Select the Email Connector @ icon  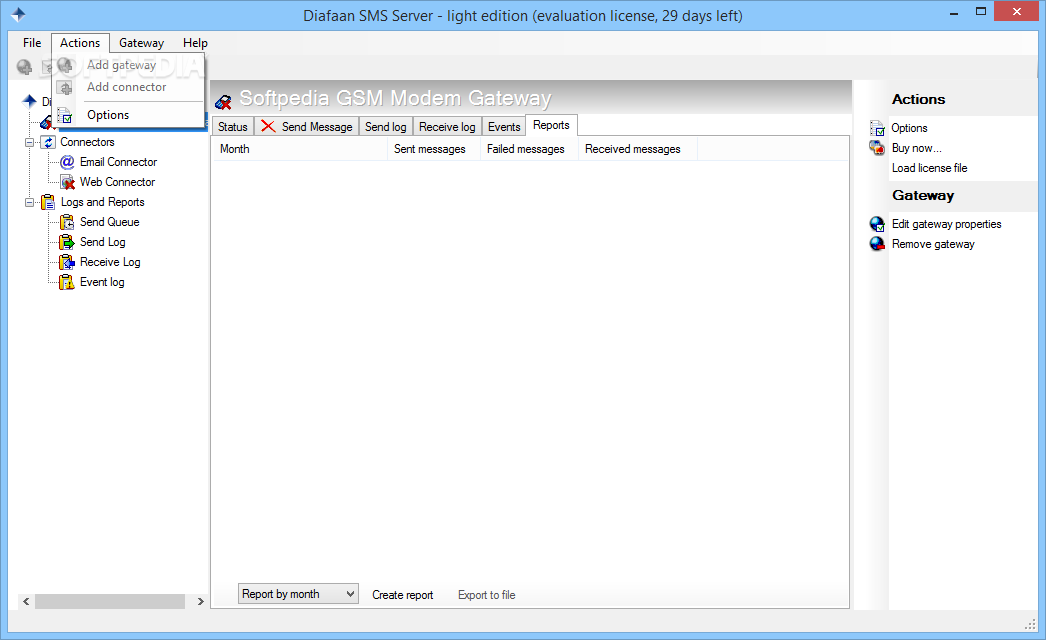(x=67, y=162)
